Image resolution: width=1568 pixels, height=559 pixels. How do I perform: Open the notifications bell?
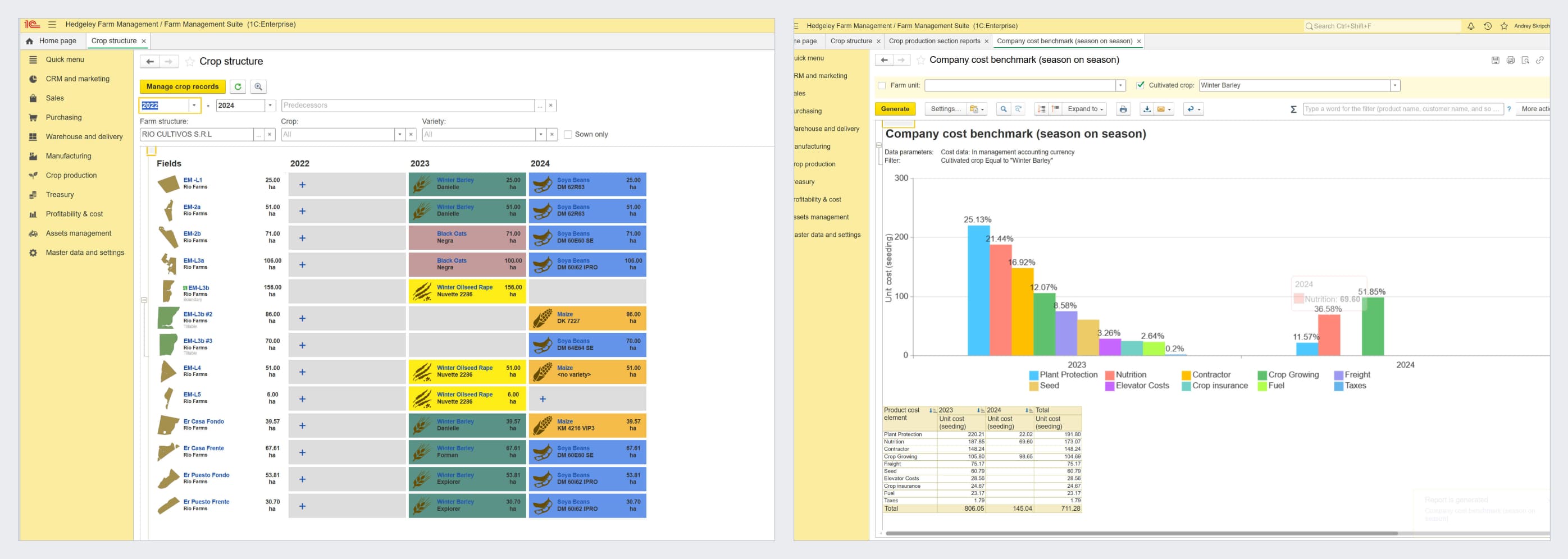coord(1471,26)
